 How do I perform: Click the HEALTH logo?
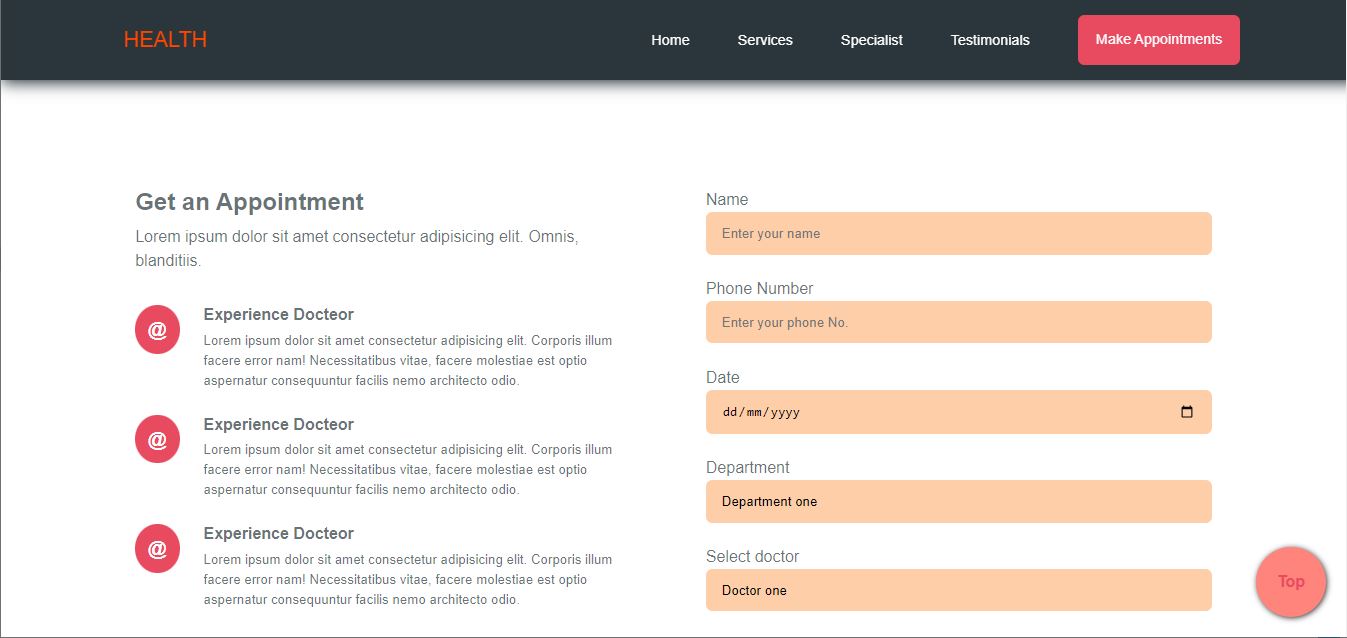165,40
